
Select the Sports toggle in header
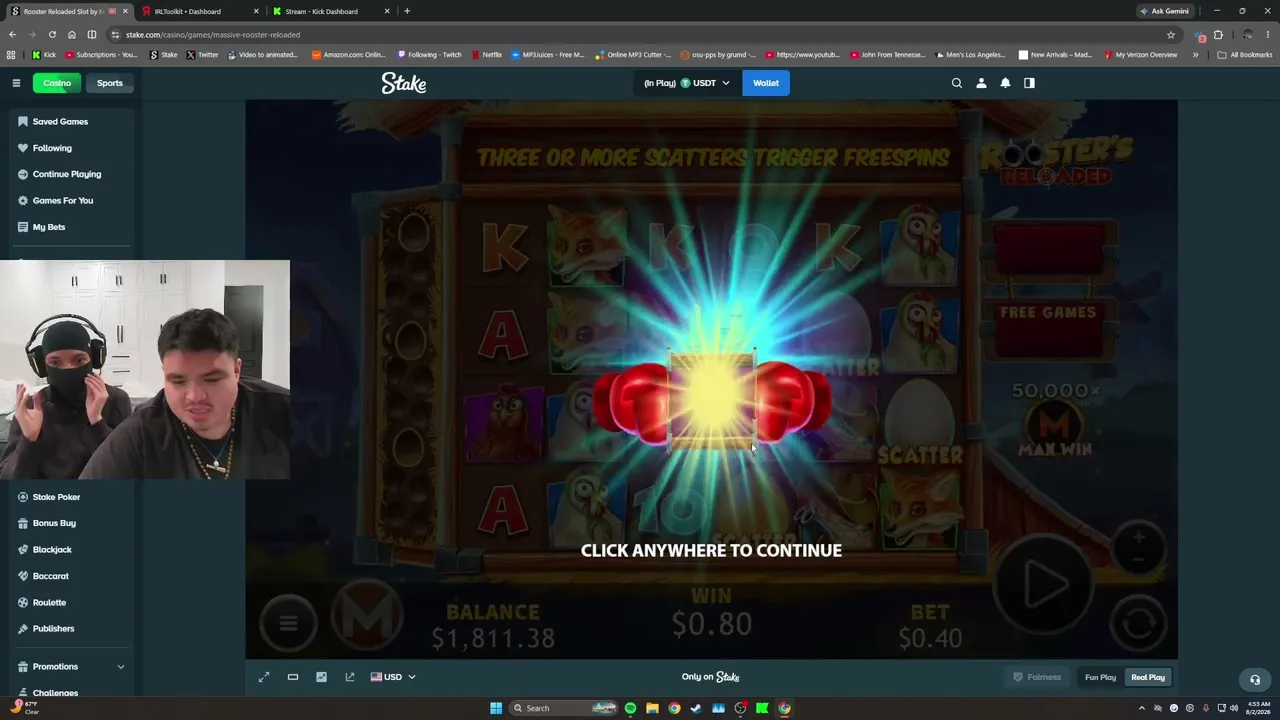(x=110, y=83)
